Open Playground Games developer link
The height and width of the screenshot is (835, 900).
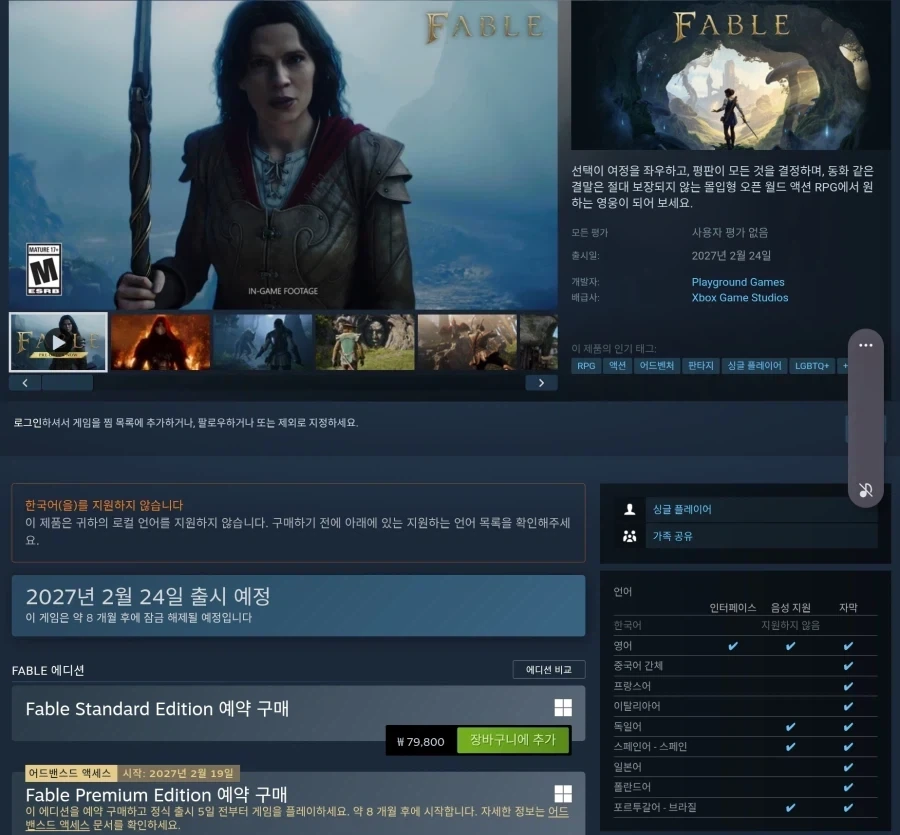pyautogui.click(x=738, y=282)
